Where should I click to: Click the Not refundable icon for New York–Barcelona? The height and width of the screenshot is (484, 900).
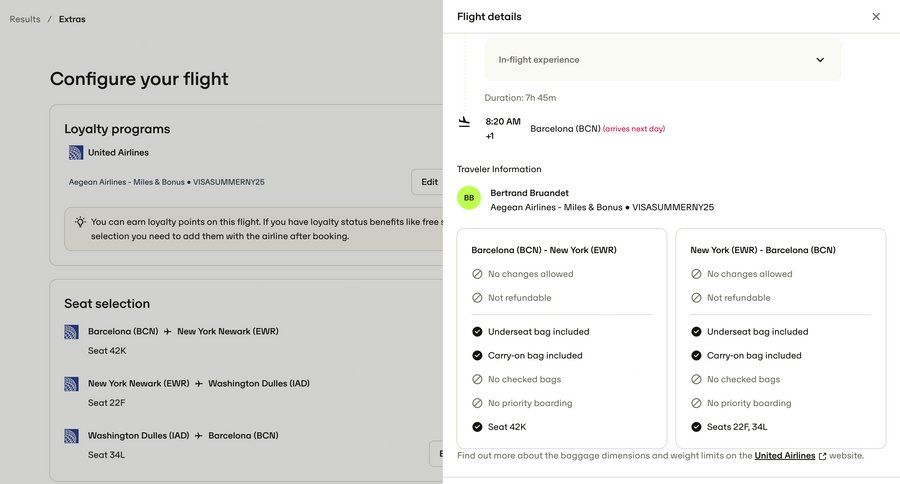(x=696, y=298)
